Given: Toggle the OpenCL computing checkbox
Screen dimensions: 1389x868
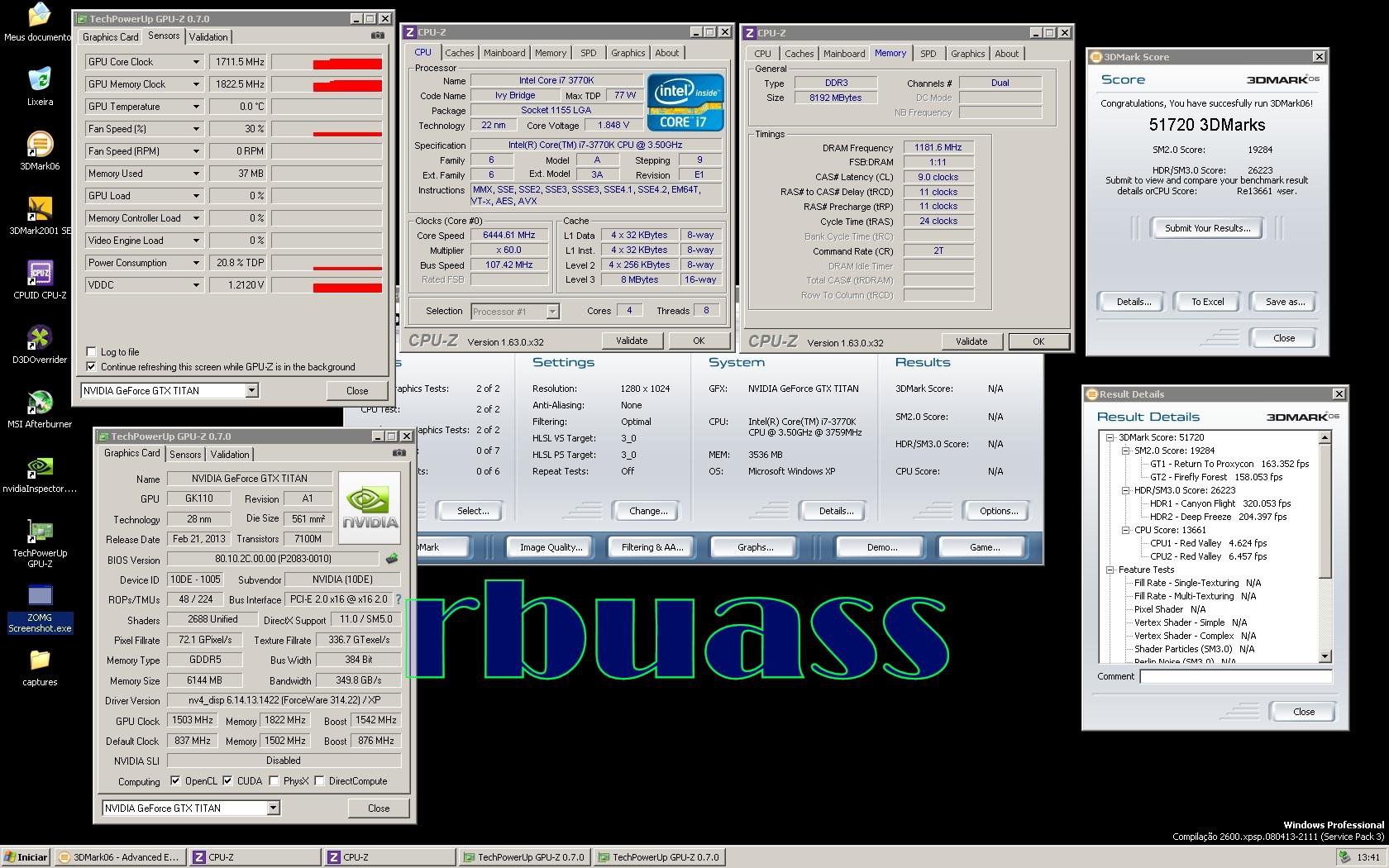Looking at the screenshot, I should click(x=175, y=780).
